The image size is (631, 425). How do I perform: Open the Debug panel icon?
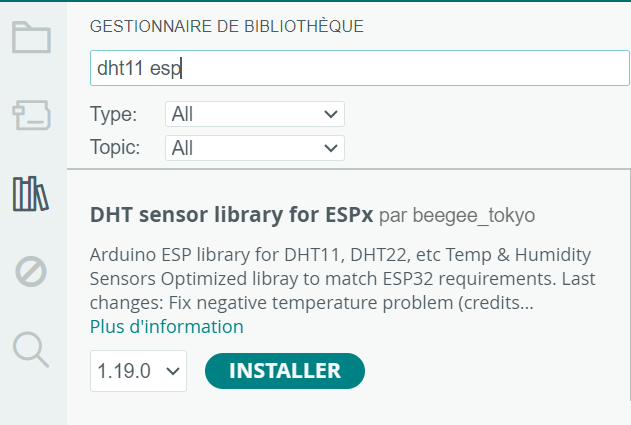pyautogui.click(x=31, y=271)
